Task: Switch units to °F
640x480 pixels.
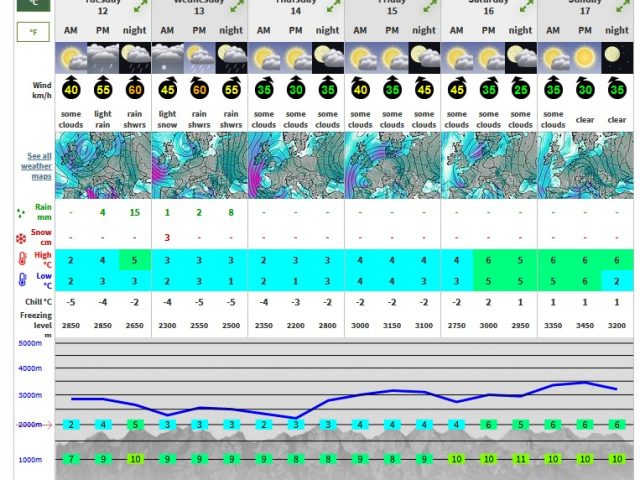Action: pyautogui.click(x=33, y=32)
